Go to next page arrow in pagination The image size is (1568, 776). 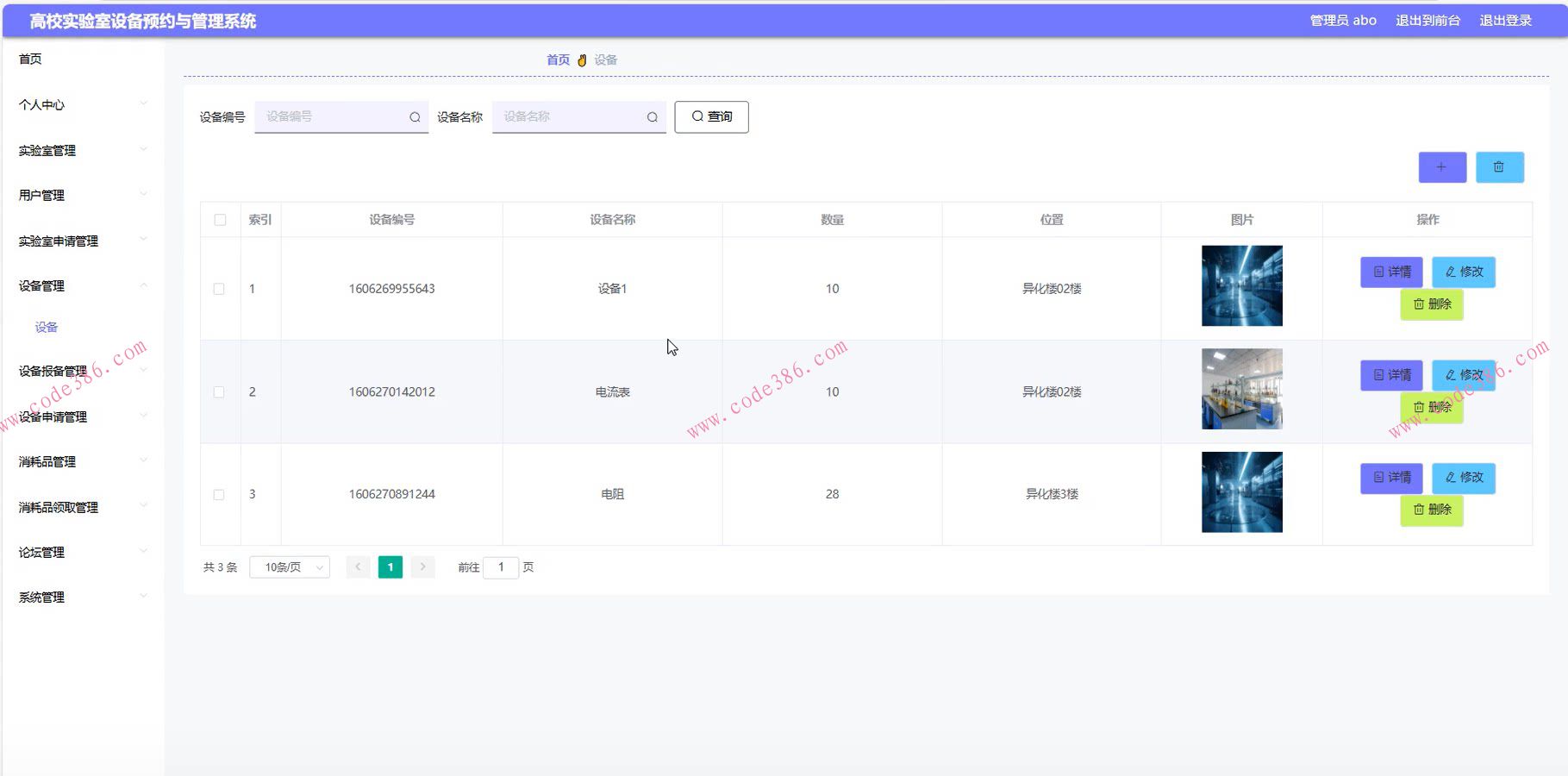[422, 567]
